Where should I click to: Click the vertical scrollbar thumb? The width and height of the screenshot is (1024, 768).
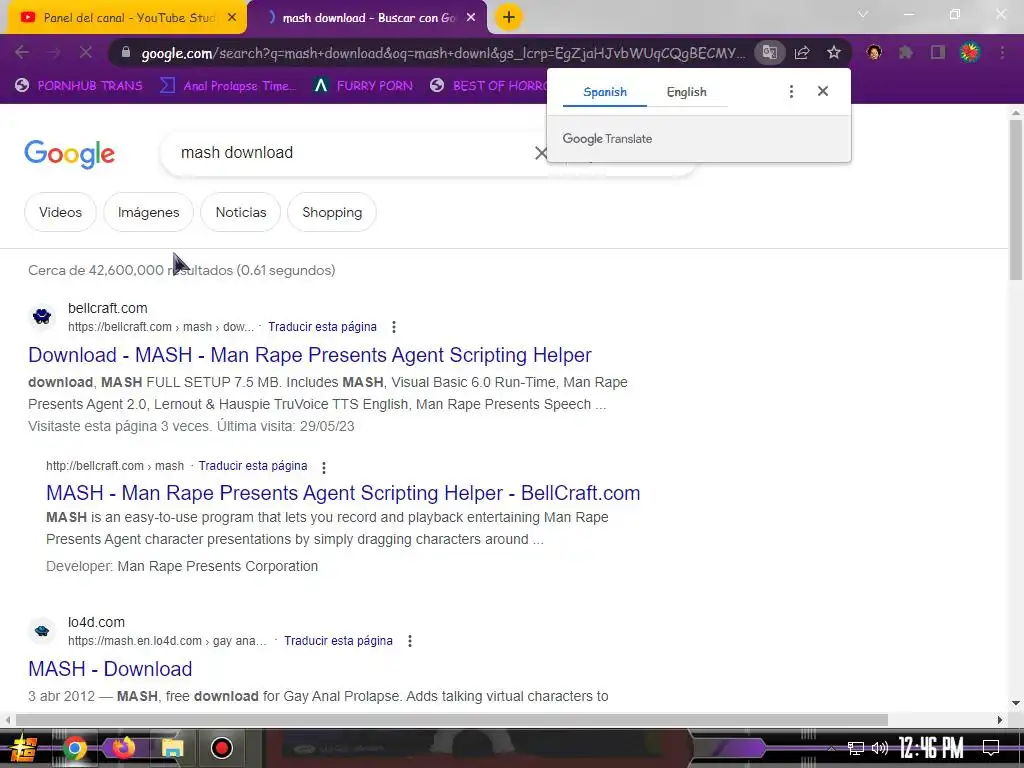(x=1016, y=200)
